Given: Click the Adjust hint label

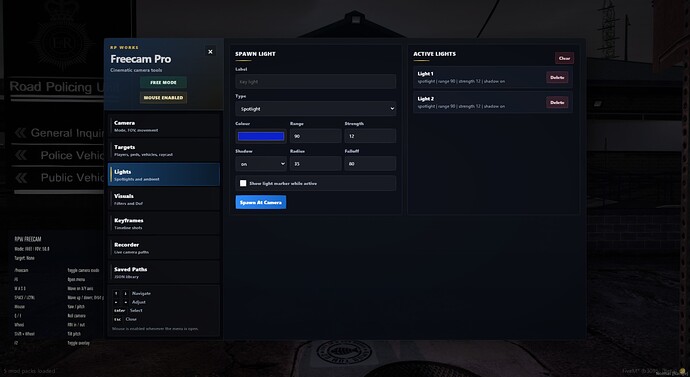Looking at the screenshot, I should (139, 302).
